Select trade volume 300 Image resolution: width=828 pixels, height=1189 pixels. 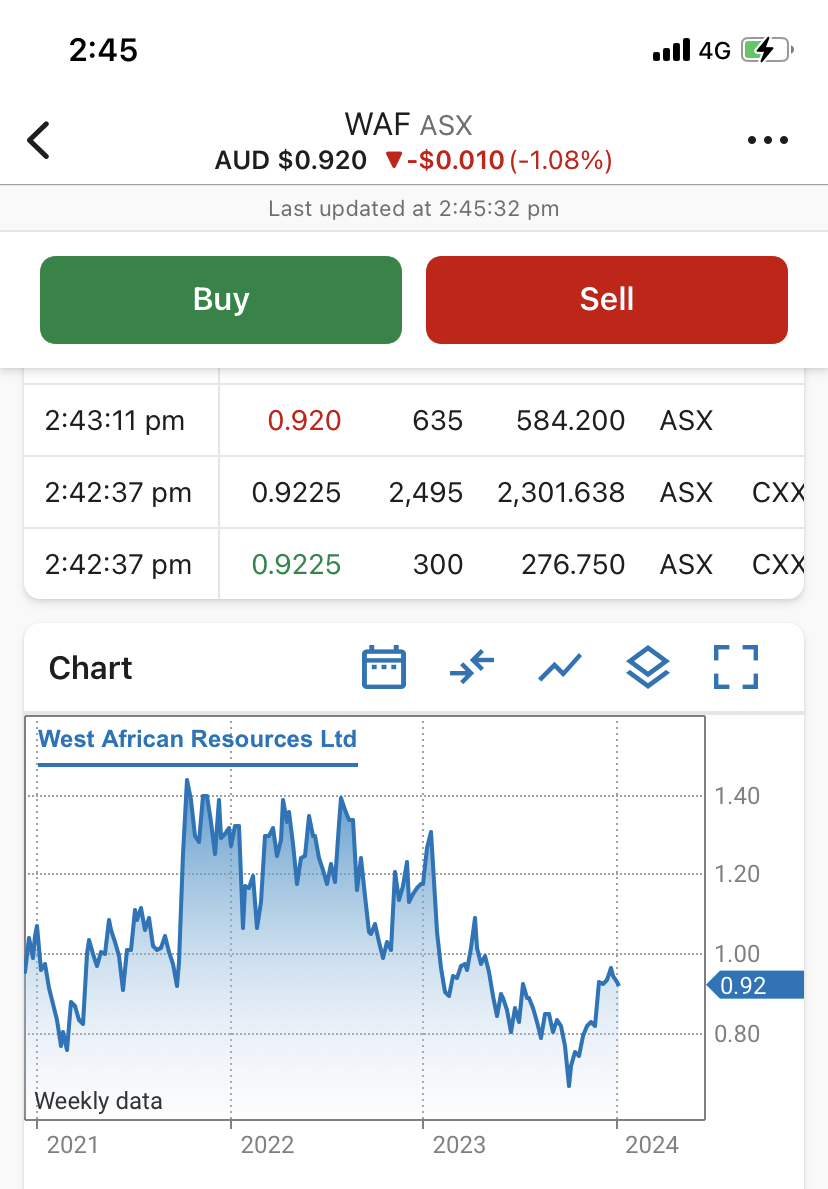(438, 564)
